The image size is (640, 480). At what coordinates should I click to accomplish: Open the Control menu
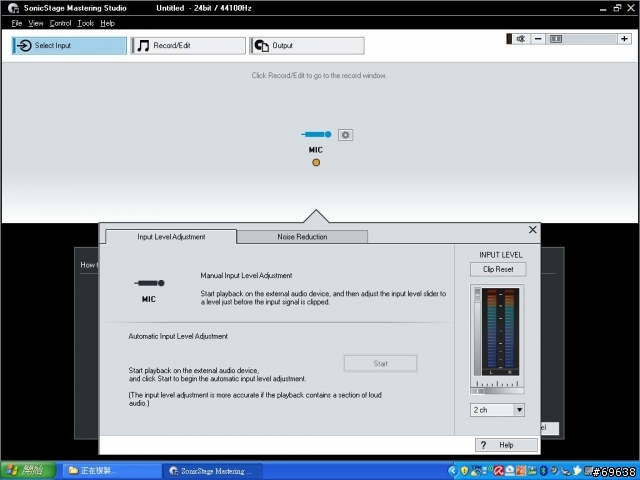point(60,23)
